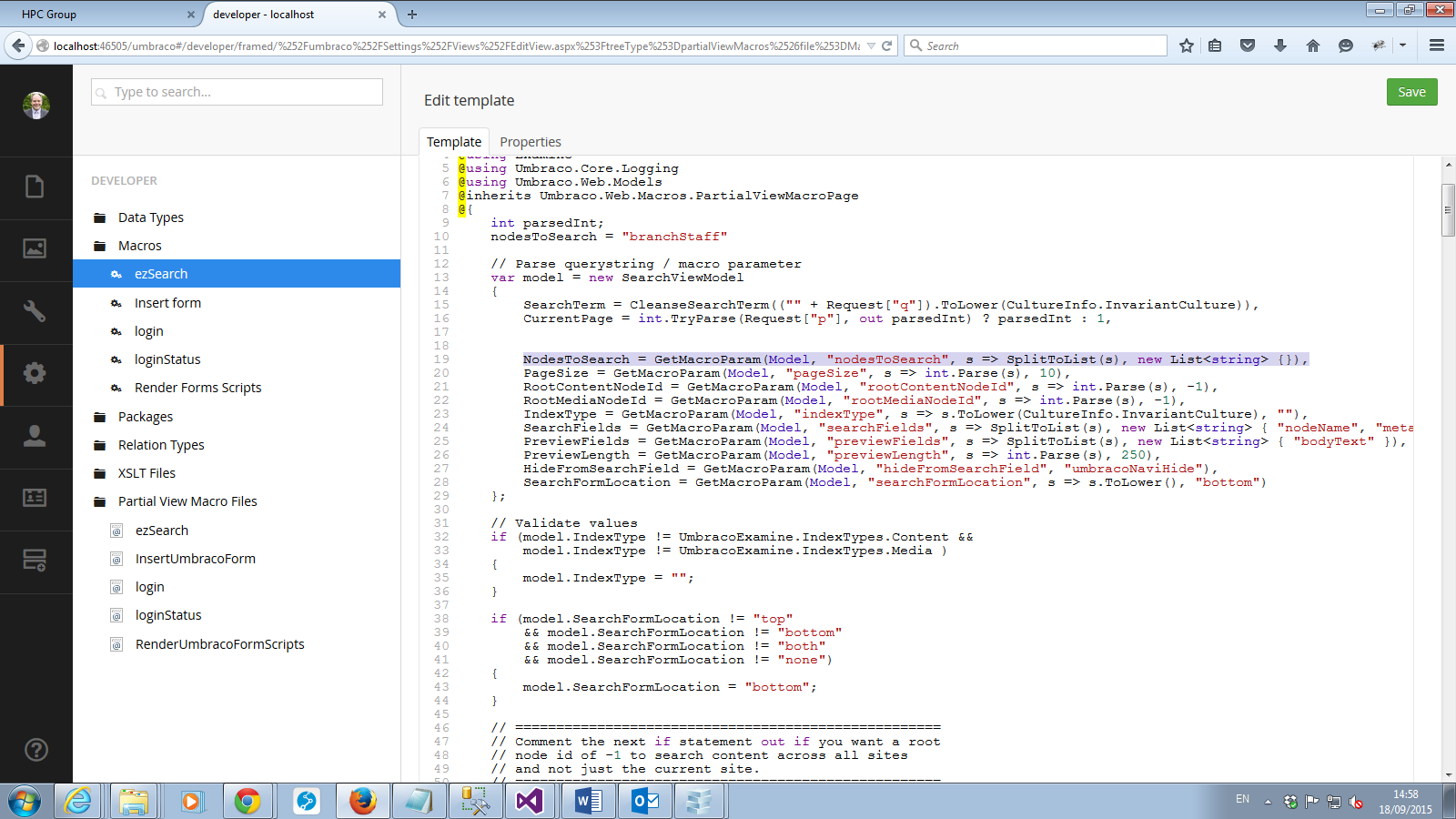The image size is (1456, 819).
Task: Click the Type to search field
Action: click(x=237, y=92)
